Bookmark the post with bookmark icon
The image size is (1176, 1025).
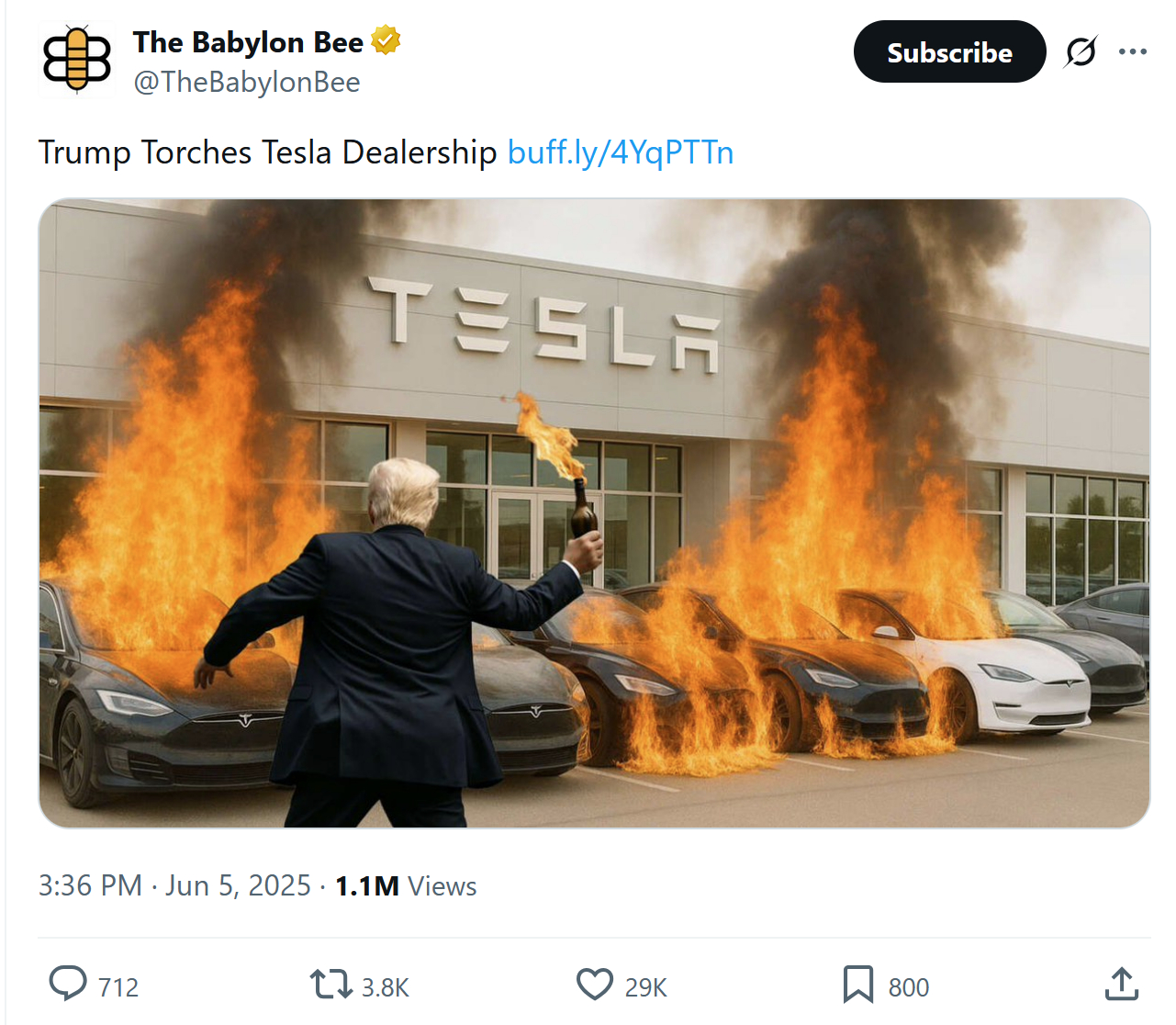857,984
